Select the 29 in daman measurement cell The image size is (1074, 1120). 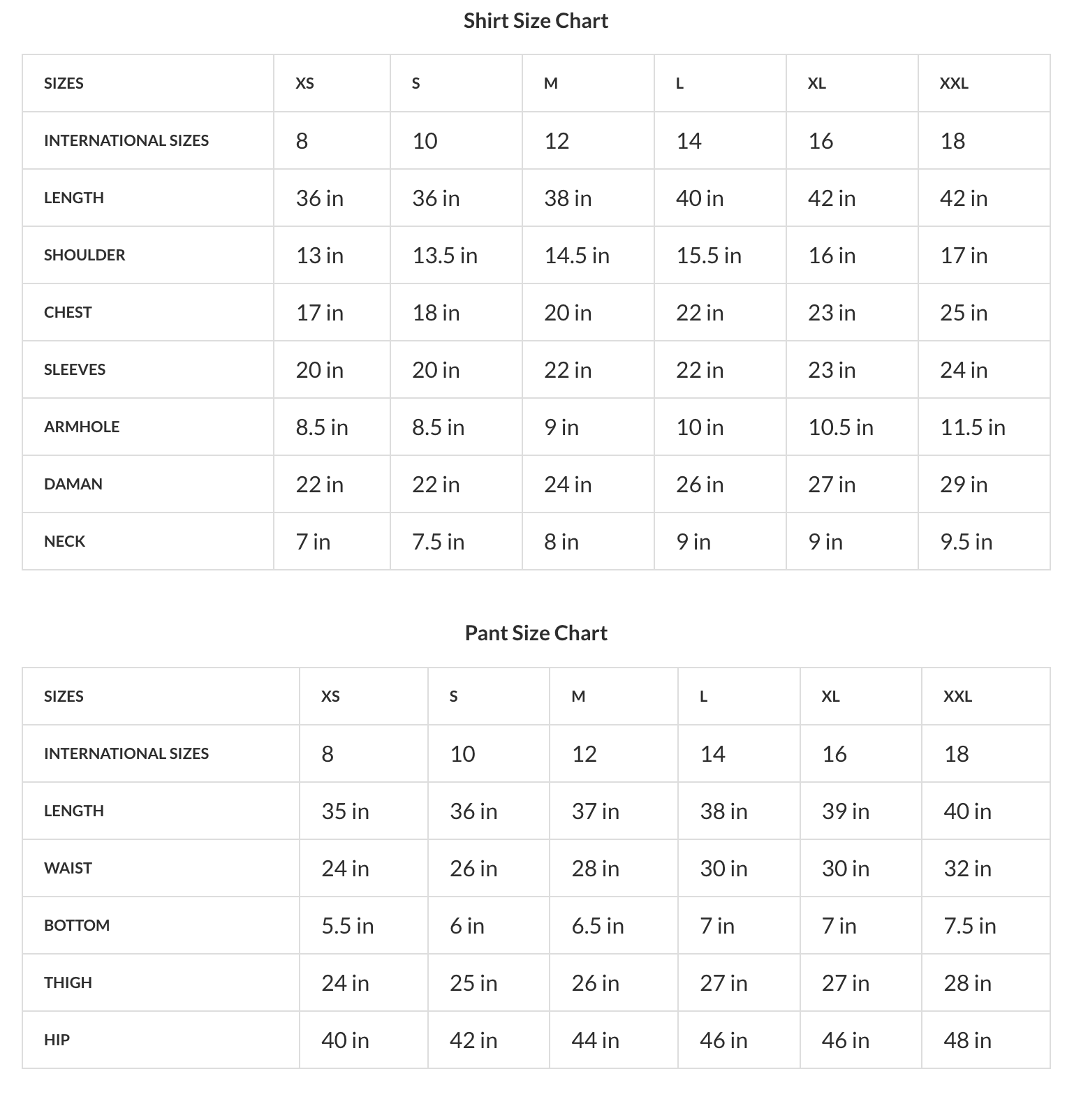964,485
